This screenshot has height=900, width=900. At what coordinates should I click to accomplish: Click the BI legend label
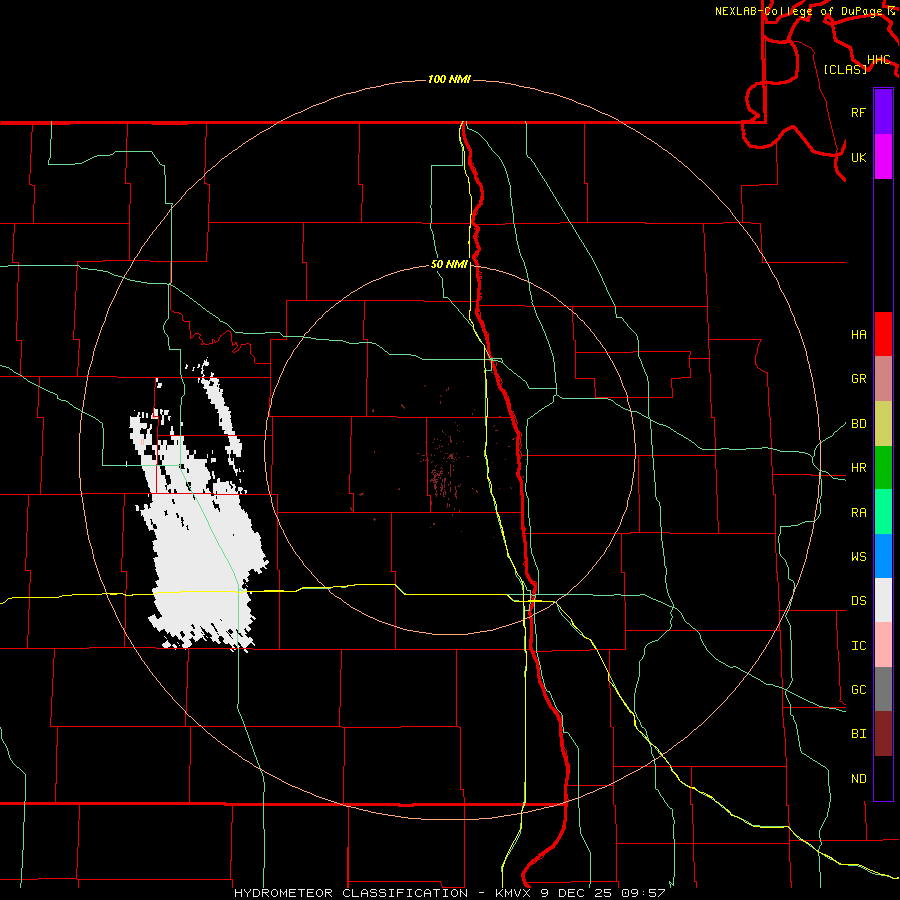(858, 734)
